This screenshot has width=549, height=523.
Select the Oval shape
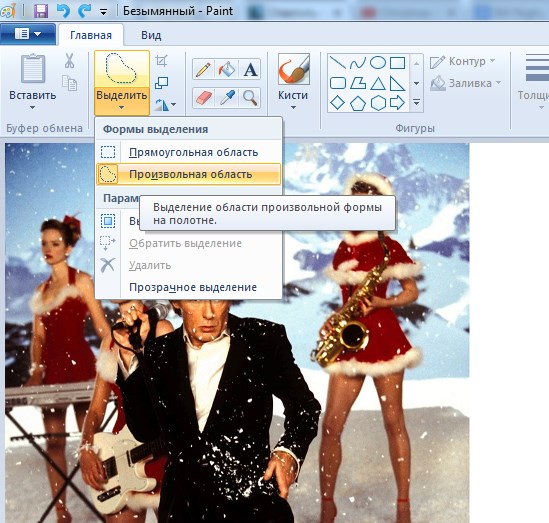point(378,63)
